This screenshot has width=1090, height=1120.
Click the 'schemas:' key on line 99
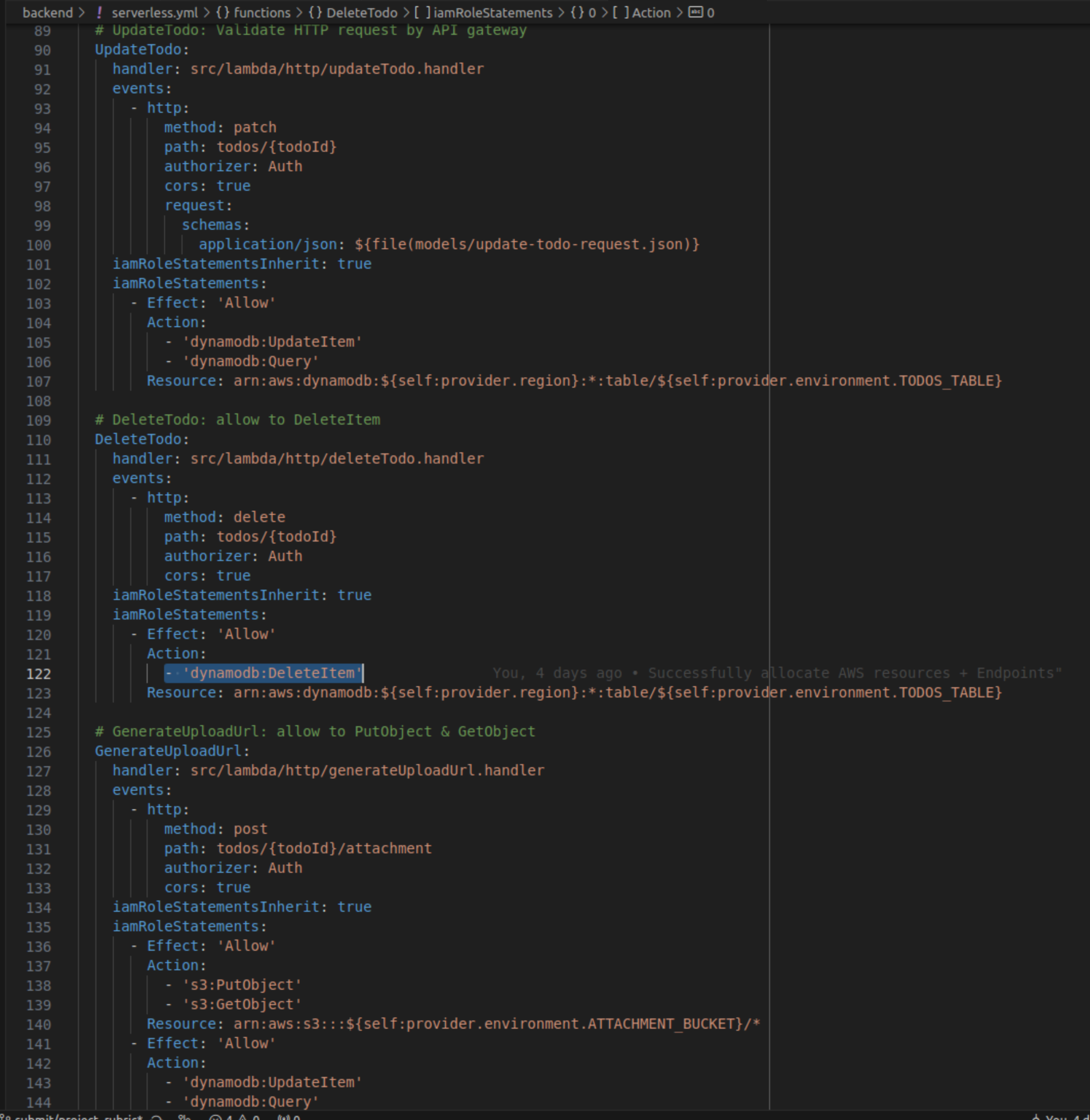[x=216, y=225]
